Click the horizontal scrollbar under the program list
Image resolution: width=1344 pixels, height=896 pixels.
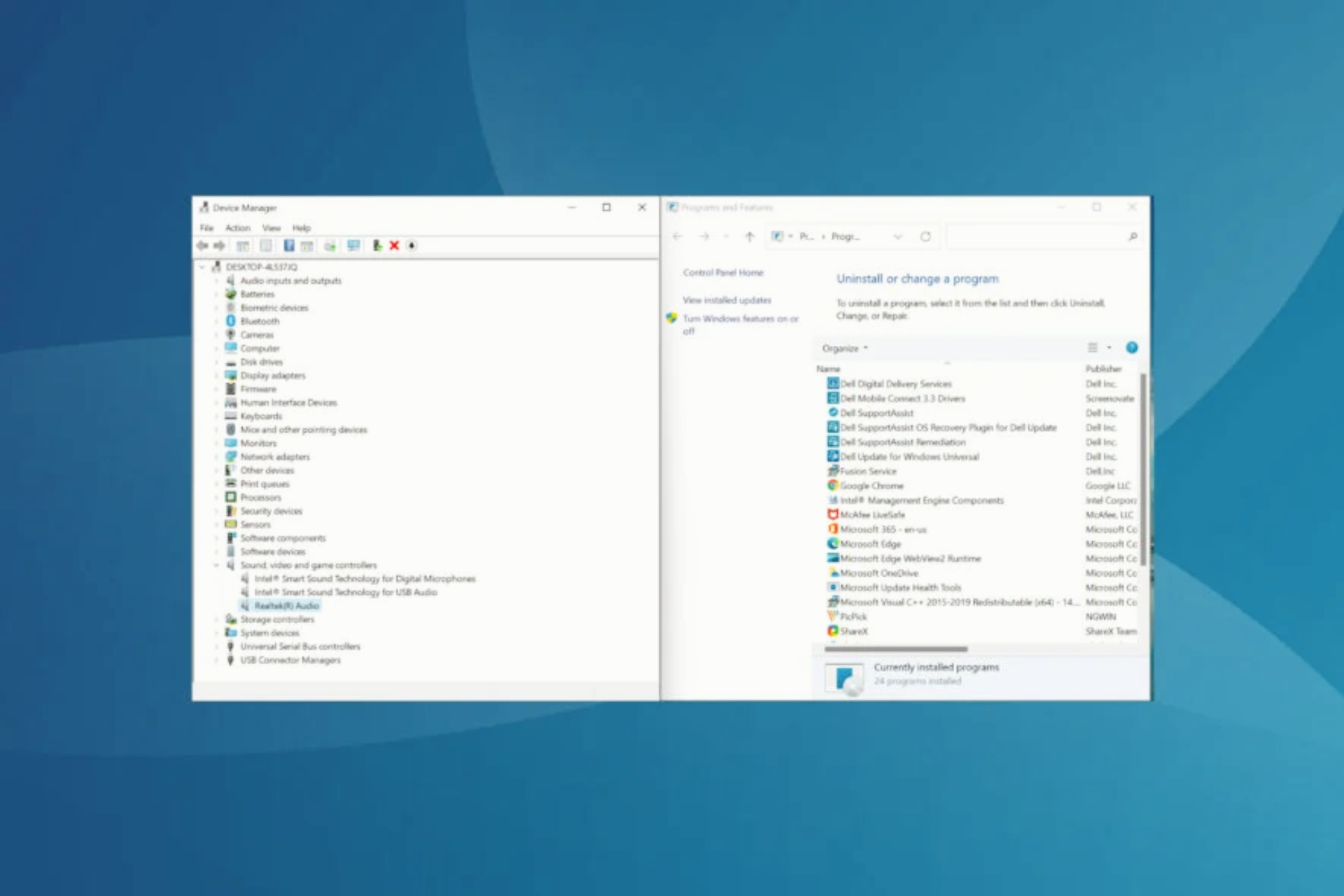(896, 649)
